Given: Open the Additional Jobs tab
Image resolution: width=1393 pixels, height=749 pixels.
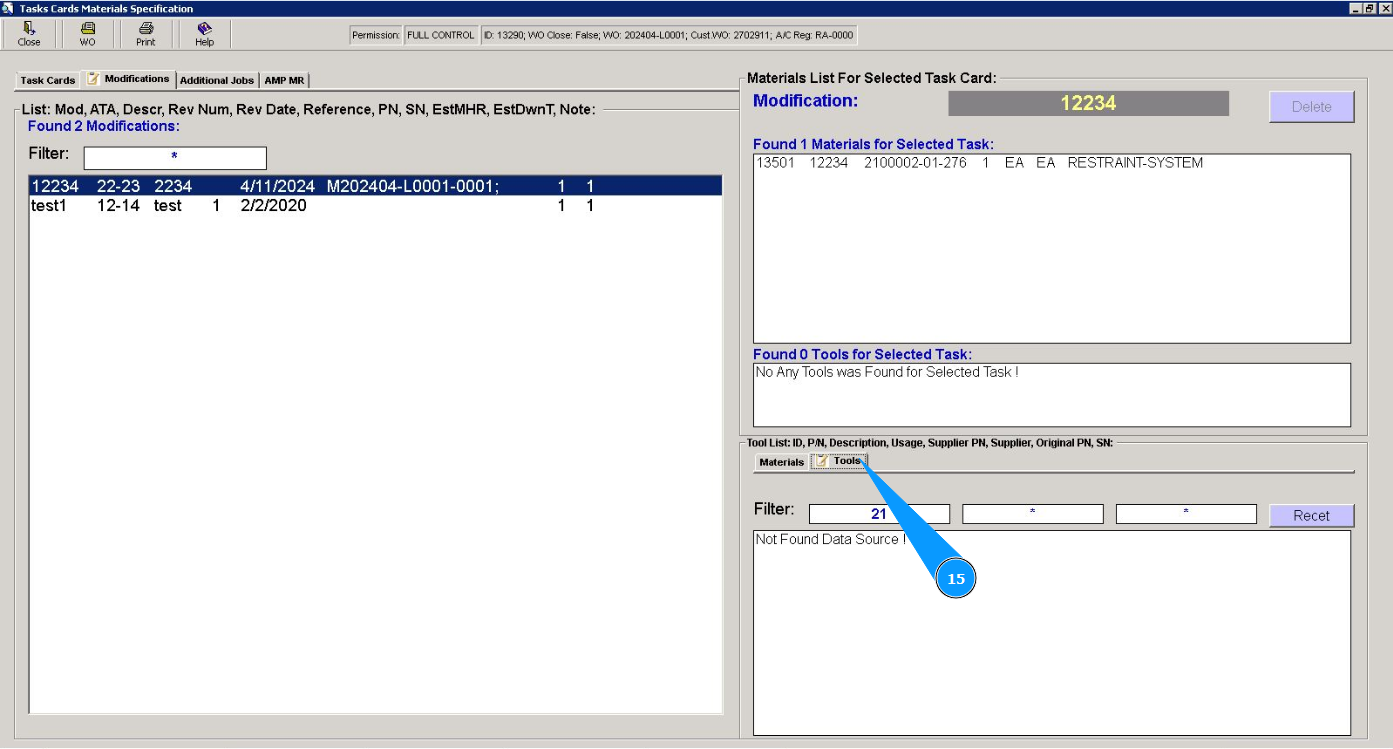Looking at the screenshot, I should click(x=217, y=80).
